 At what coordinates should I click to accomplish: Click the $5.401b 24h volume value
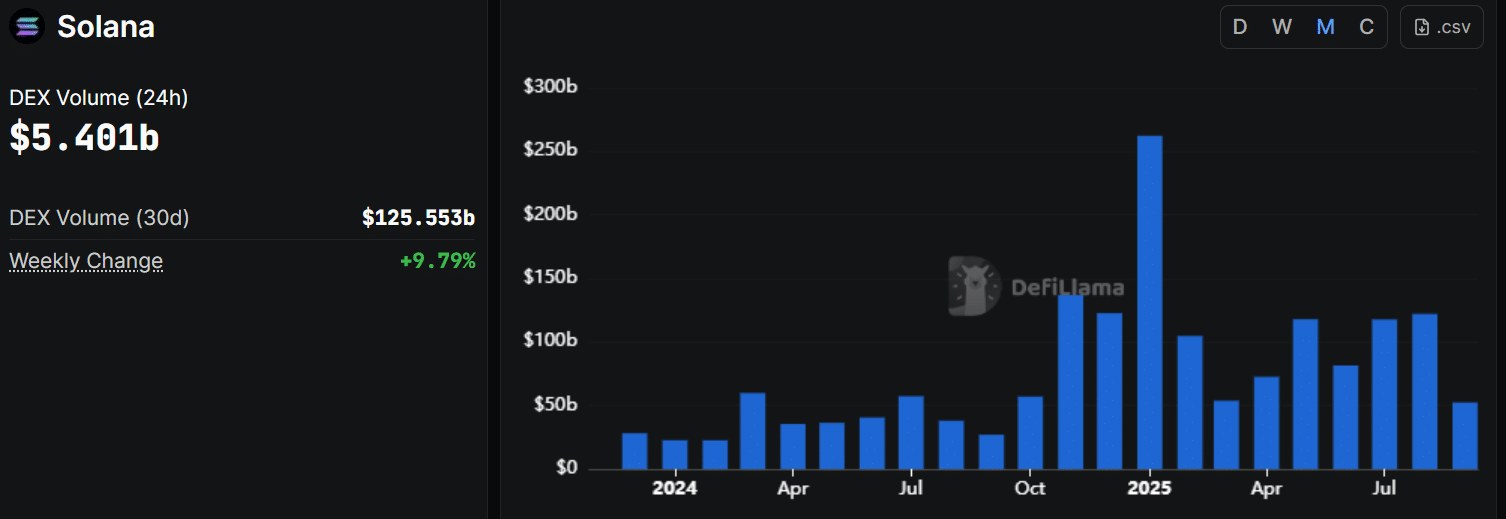coord(85,137)
